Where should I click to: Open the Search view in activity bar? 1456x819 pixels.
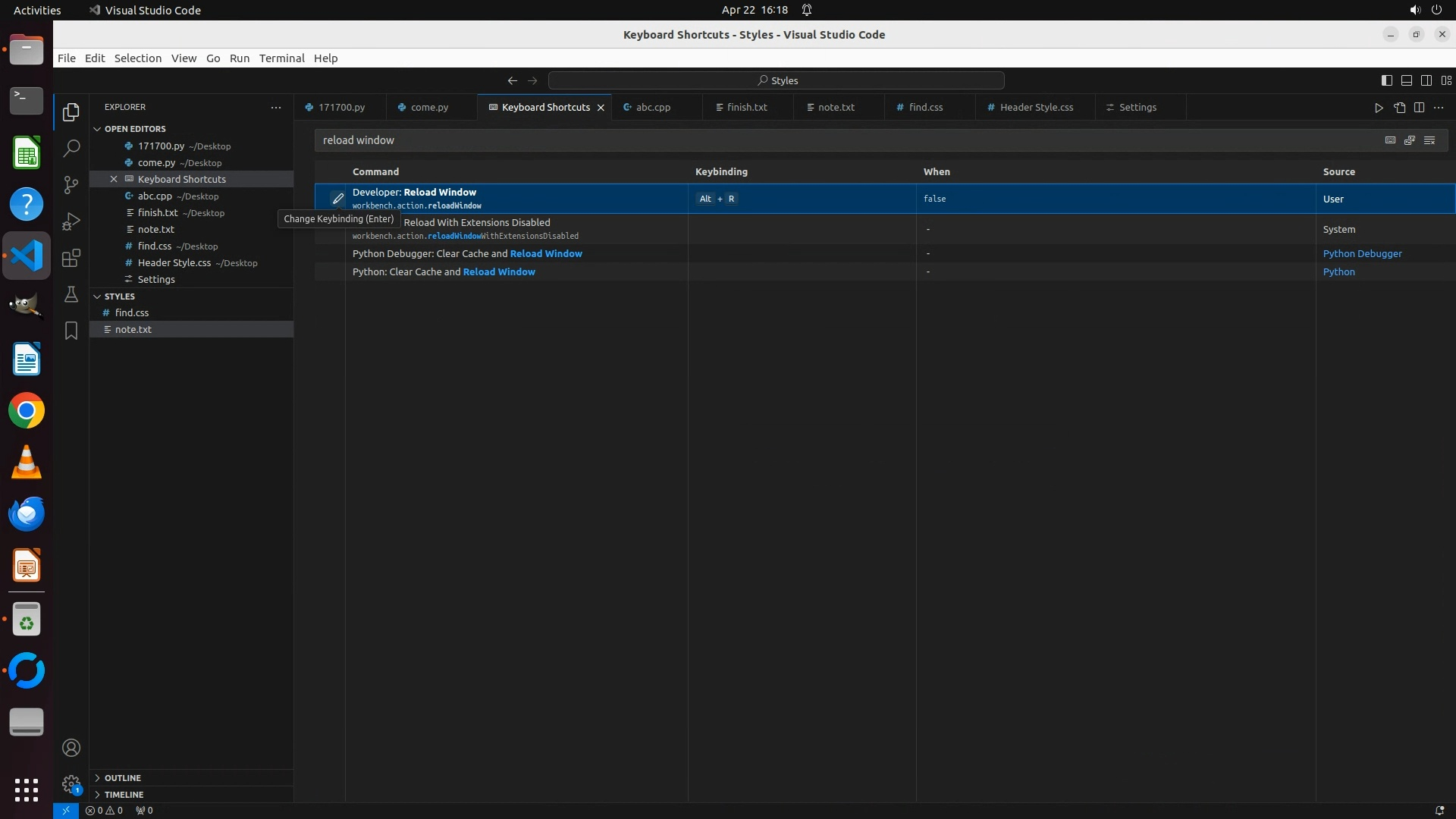pyautogui.click(x=71, y=148)
